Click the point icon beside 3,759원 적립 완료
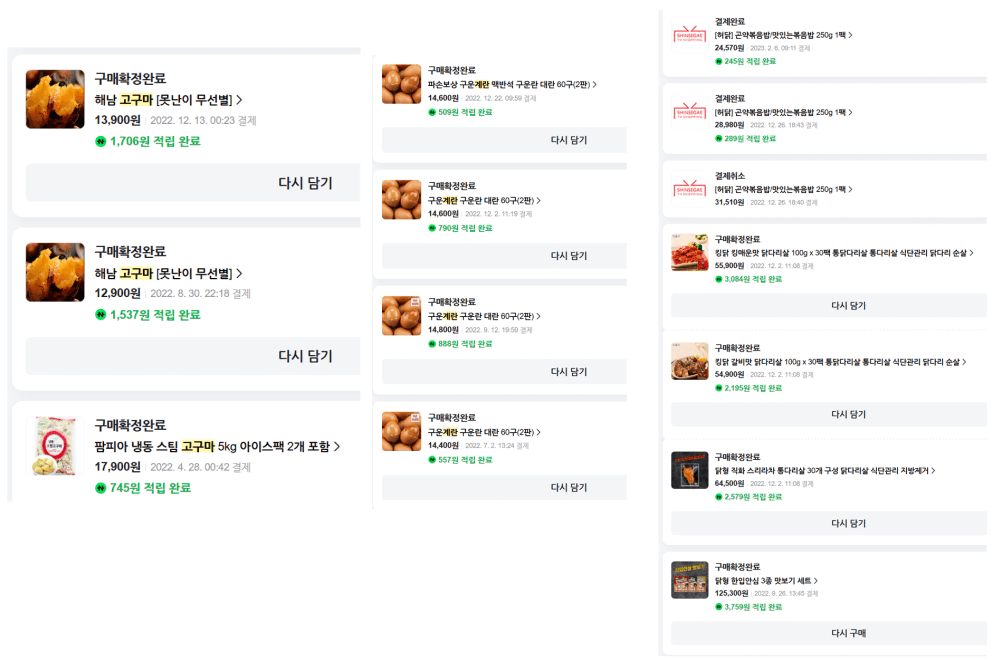 click(718, 607)
